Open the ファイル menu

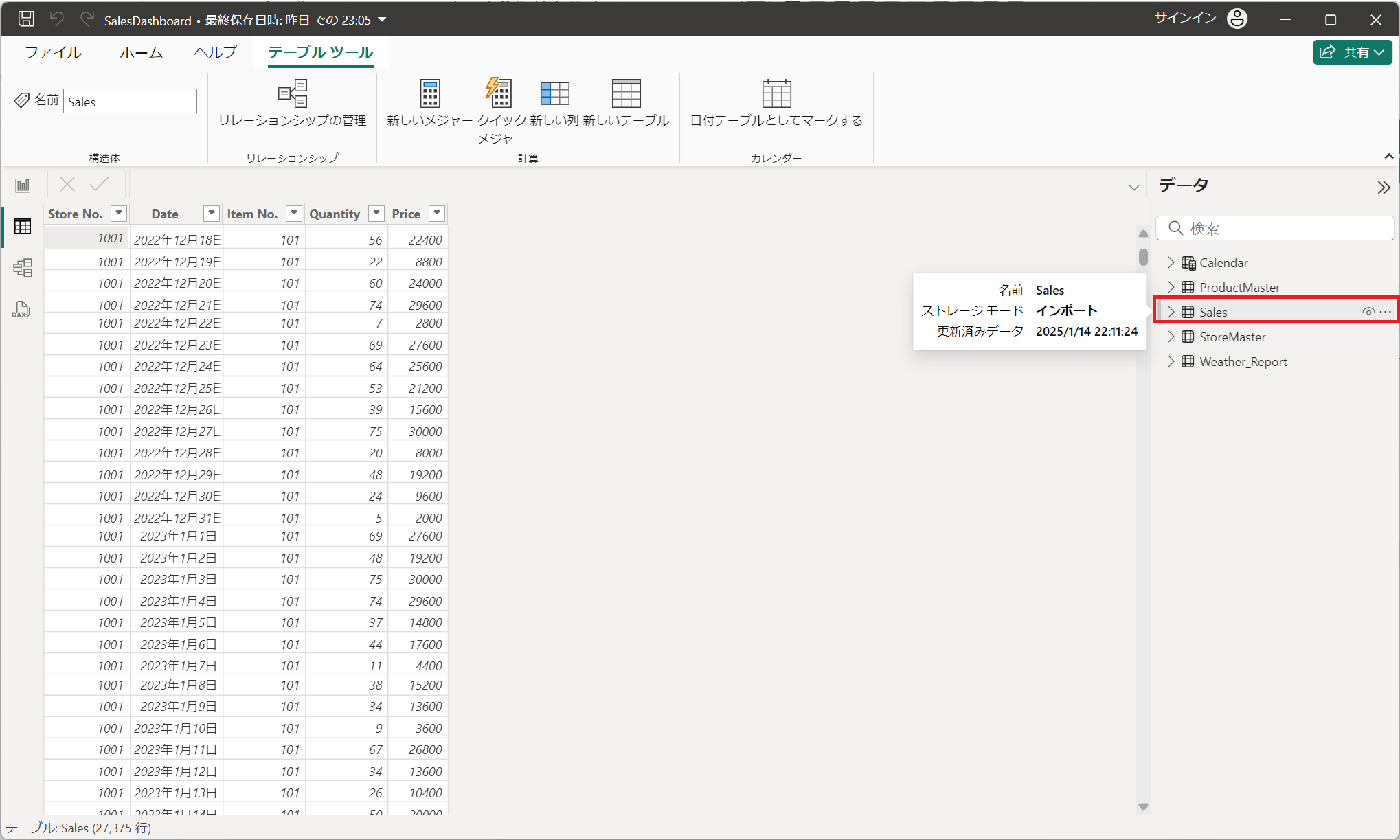[x=53, y=52]
